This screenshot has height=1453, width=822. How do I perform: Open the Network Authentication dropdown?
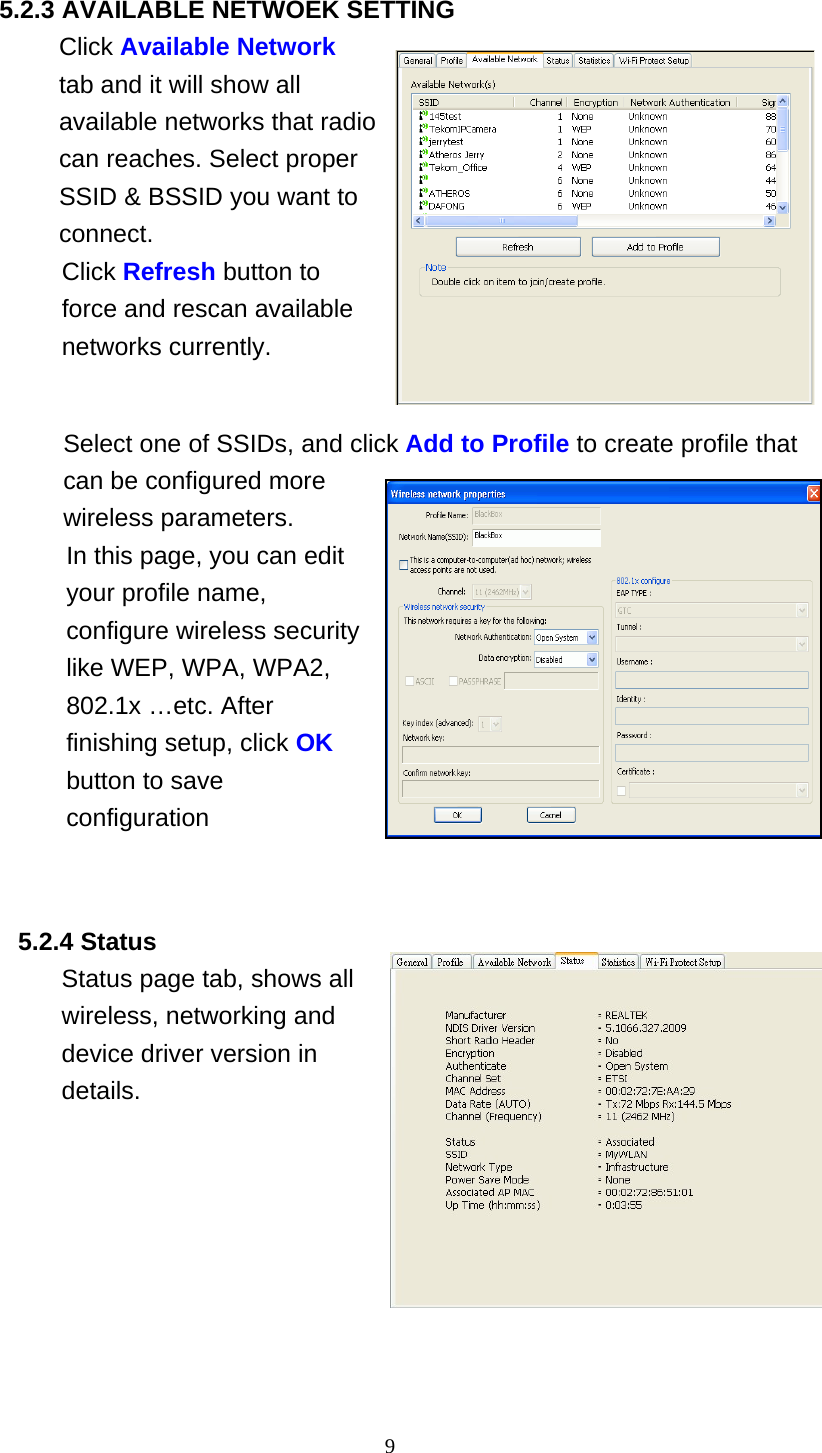(x=591, y=638)
